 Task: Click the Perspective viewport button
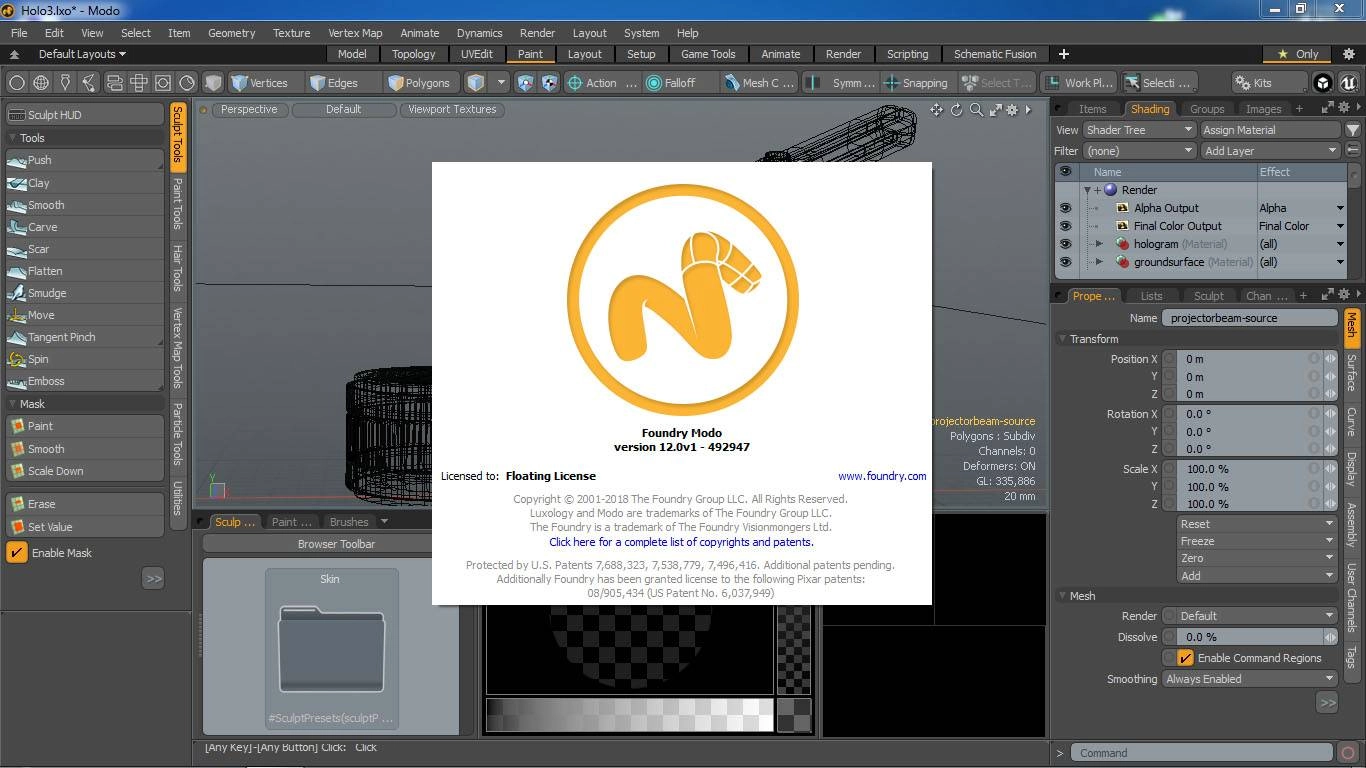[x=249, y=110]
